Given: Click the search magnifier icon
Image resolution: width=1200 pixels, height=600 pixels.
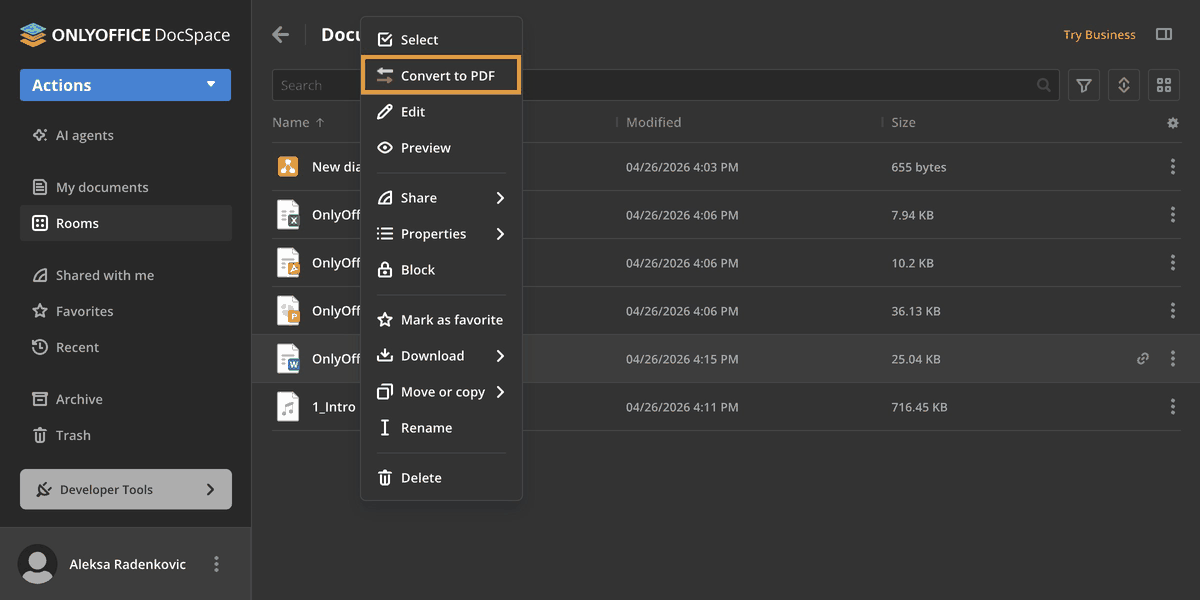Looking at the screenshot, I should click(1044, 86).
